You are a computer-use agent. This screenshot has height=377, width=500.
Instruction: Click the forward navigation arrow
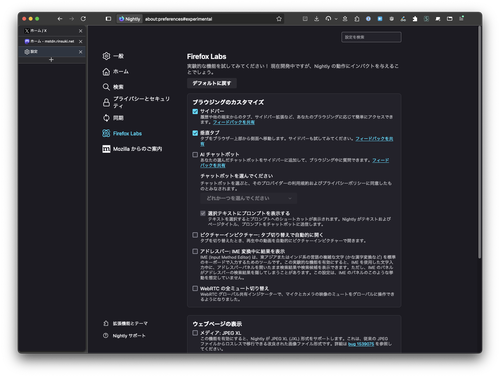pyautogui.click(x=72, y=19)
